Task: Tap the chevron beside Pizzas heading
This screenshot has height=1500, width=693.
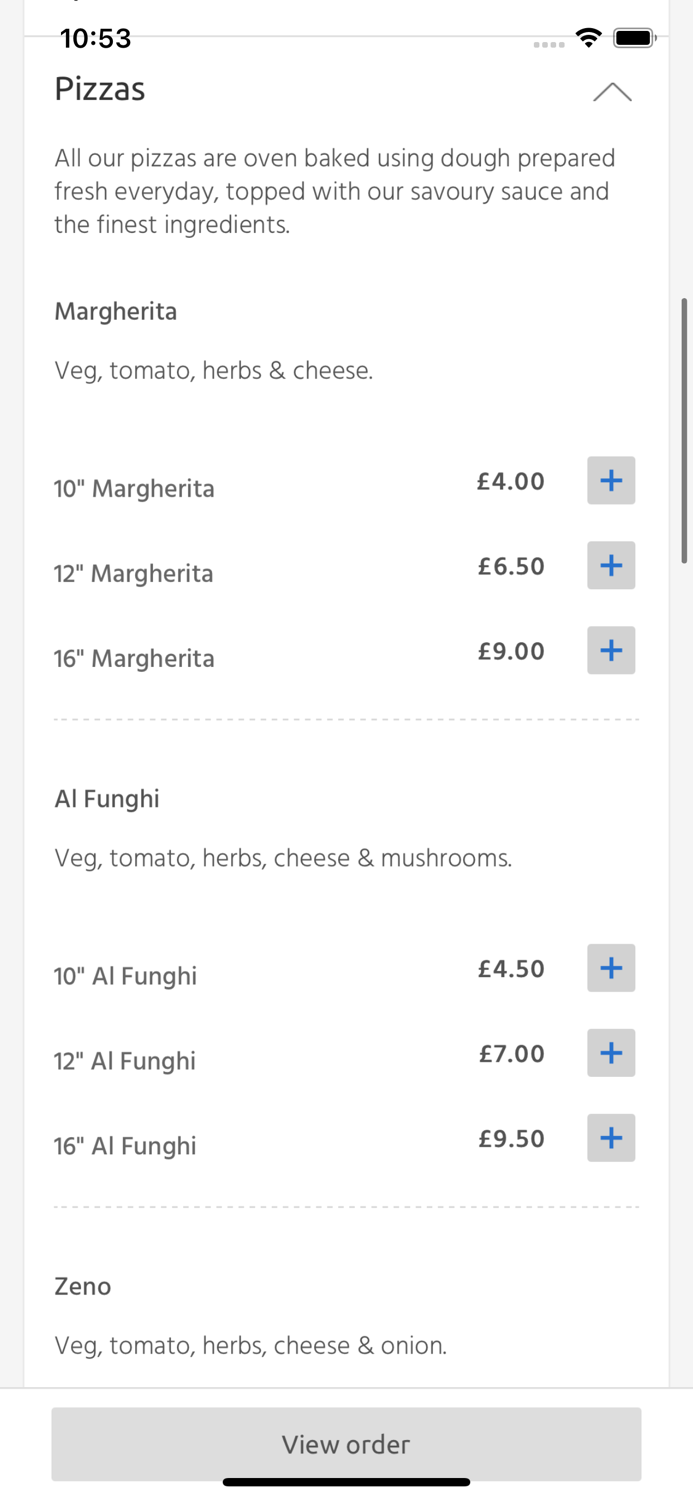Action: pos(613,92)
